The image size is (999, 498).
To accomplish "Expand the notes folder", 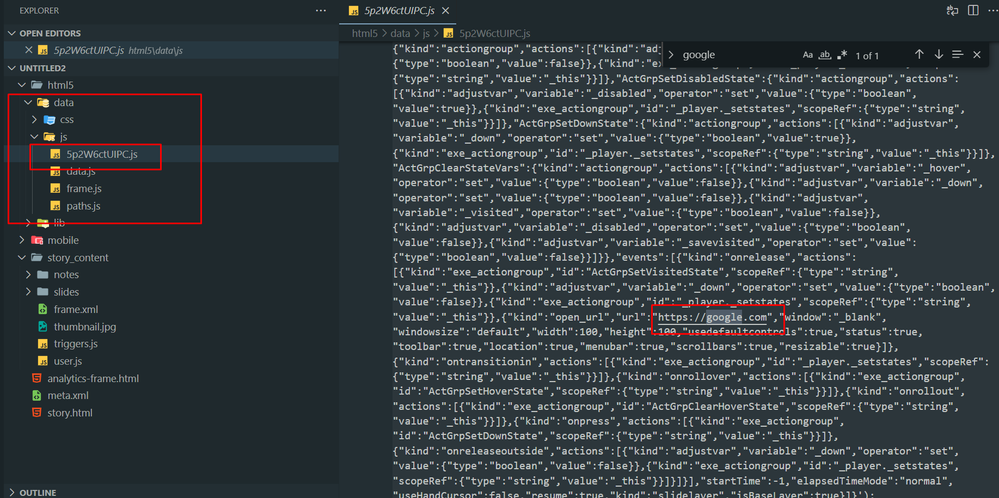I will (27, 274).
